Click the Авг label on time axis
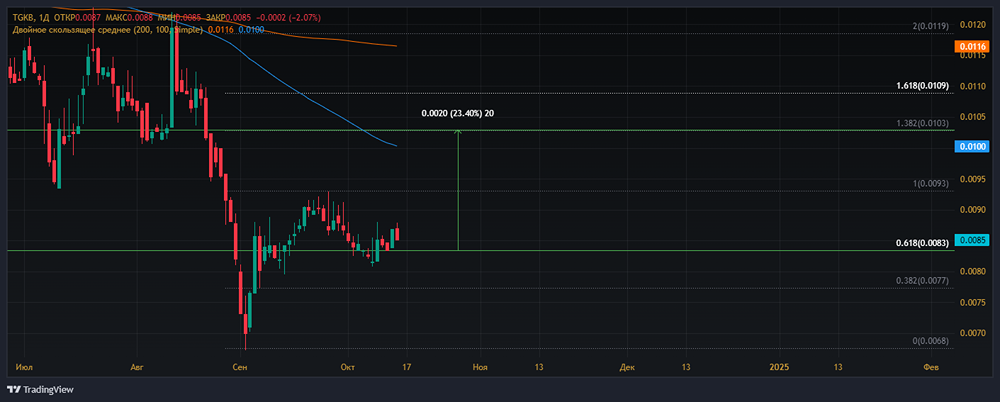 pyautogui.click(x=136, y=368)
